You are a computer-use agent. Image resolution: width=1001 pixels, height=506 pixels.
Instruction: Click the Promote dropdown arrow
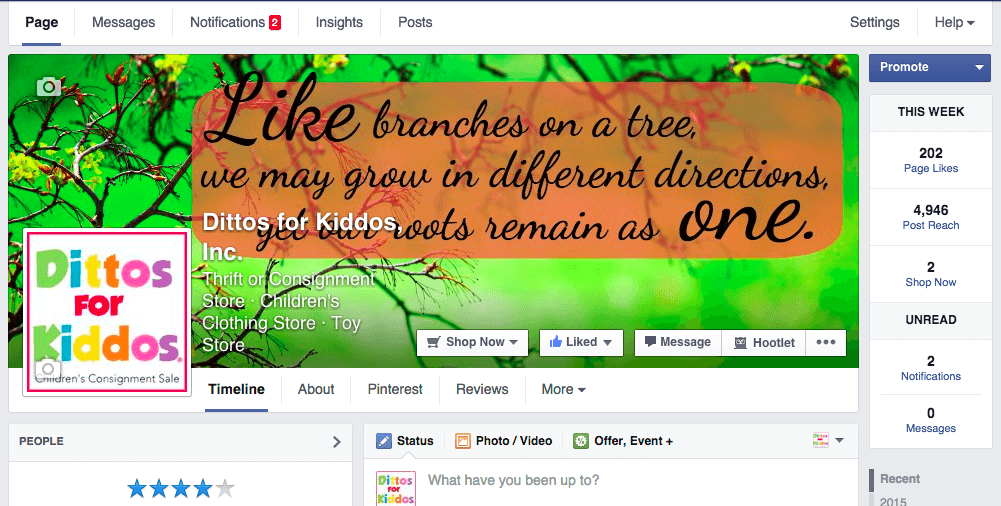pyautogui.click(x=979, y=68)
